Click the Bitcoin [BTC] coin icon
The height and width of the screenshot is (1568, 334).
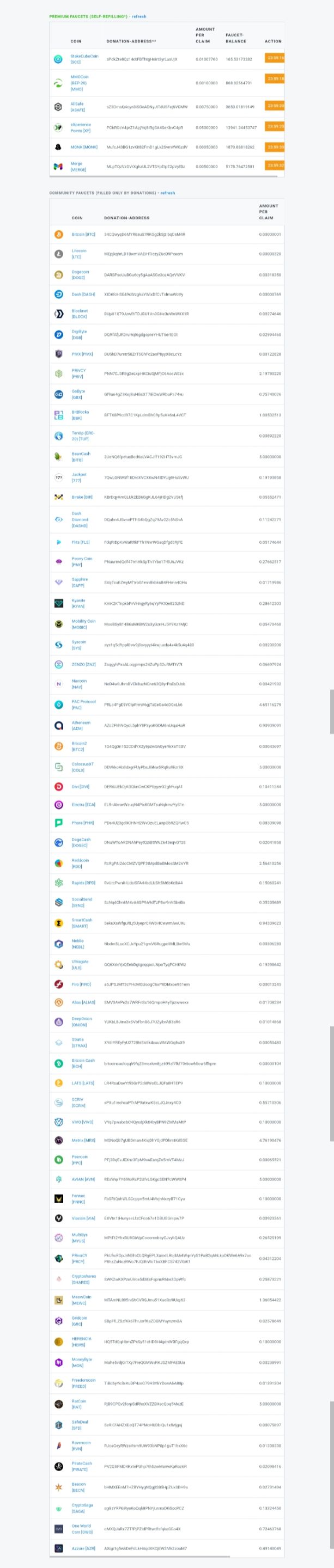pyautogui.click(x=59, y=234)
